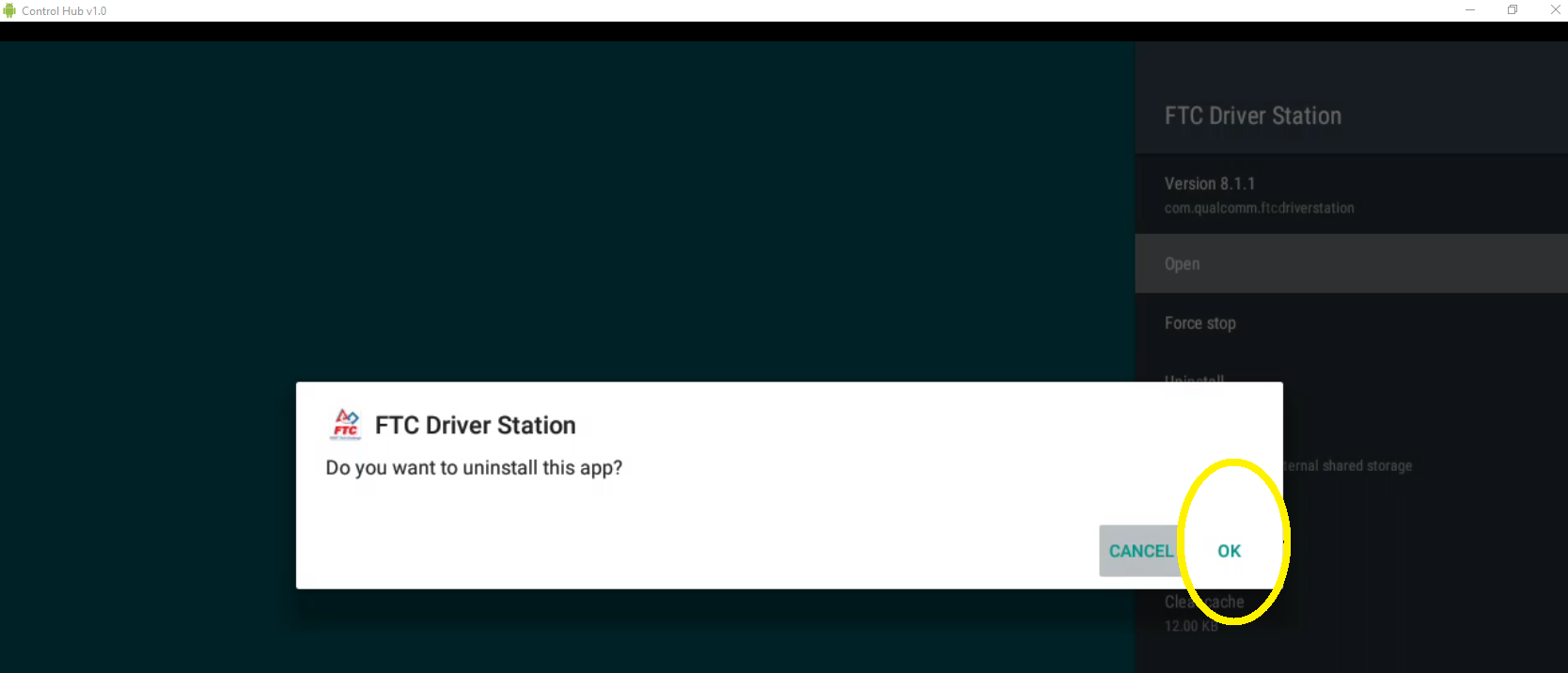Click CANCEL in the uninstall dialog
The height and width of the screenshot is (673, 1568).
[x=1140, y=551]
